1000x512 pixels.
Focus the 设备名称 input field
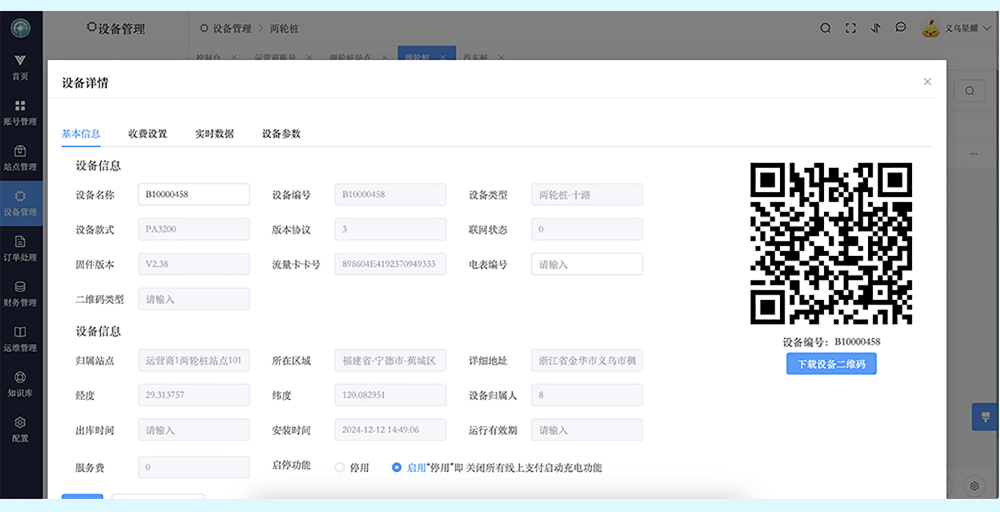point(194,194)
